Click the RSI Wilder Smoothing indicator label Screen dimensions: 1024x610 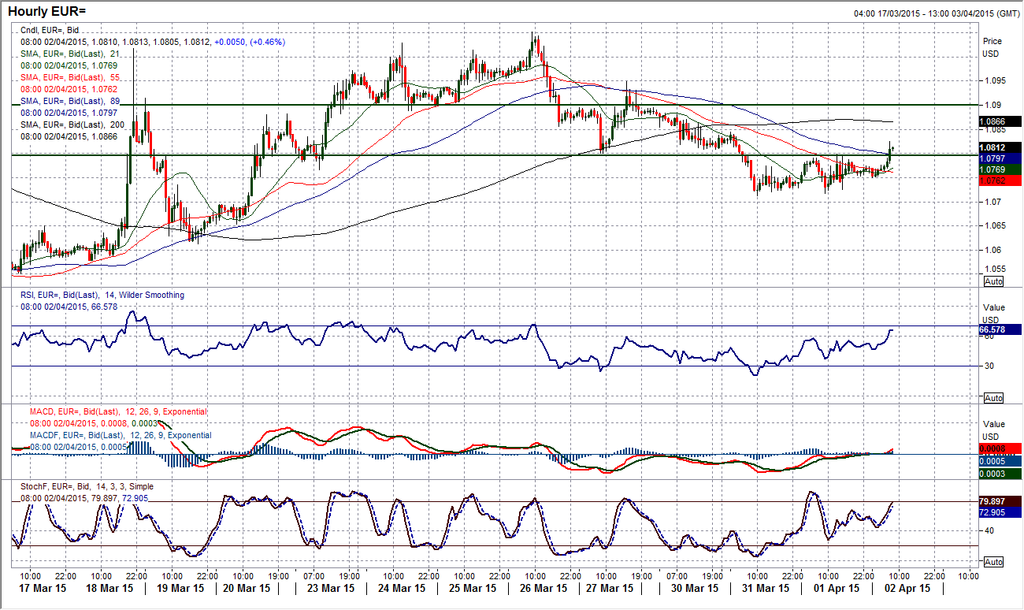click(x=103, y=295)
